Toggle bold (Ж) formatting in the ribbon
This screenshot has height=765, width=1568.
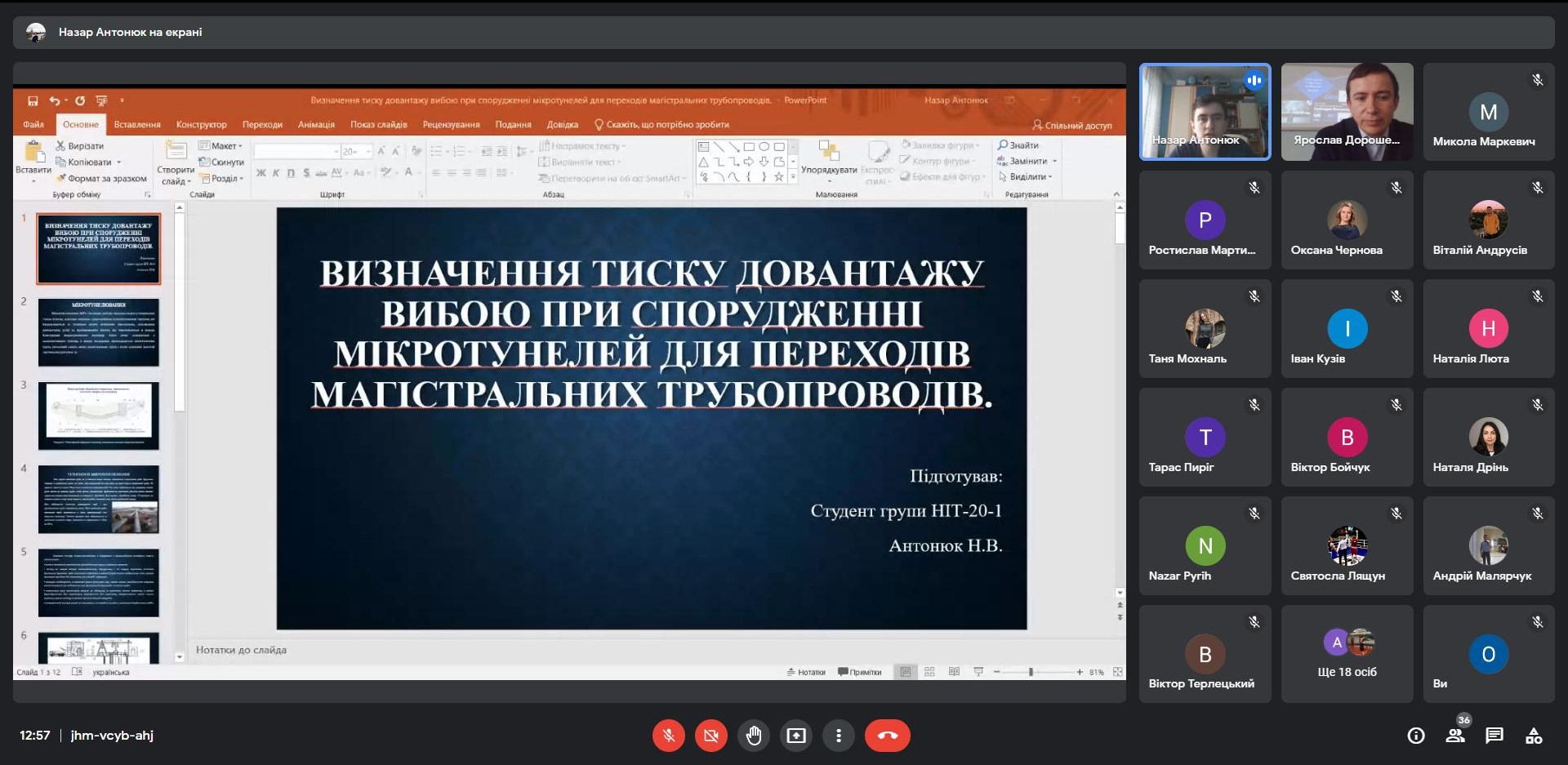coord(262,174)
